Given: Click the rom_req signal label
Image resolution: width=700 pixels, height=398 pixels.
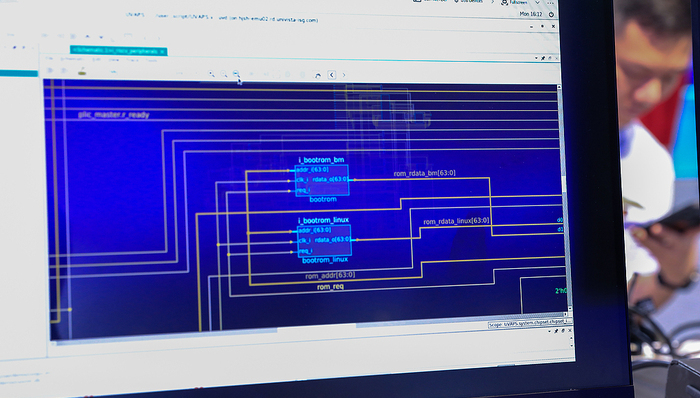Looking at the screenshot, I should click(x=330, y=287).
